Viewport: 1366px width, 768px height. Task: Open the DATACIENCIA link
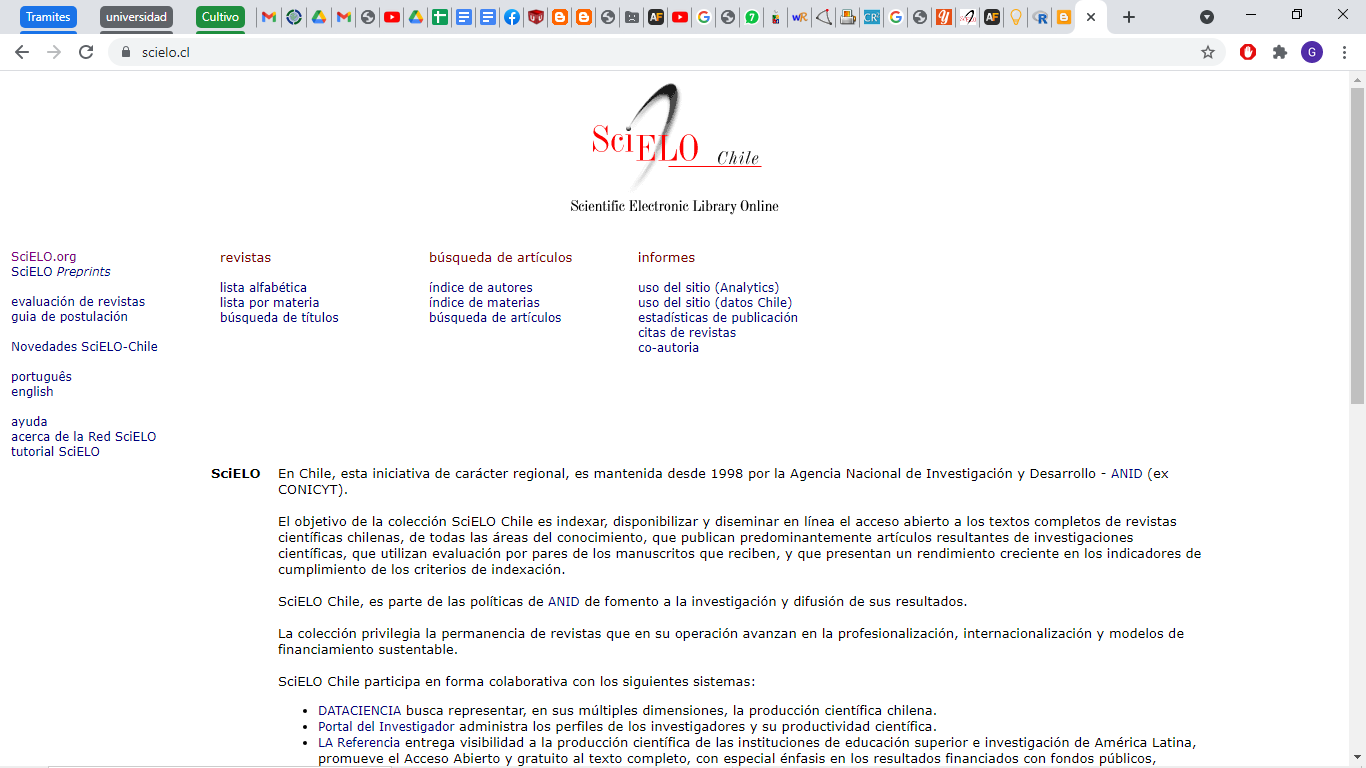pos(359,711)
